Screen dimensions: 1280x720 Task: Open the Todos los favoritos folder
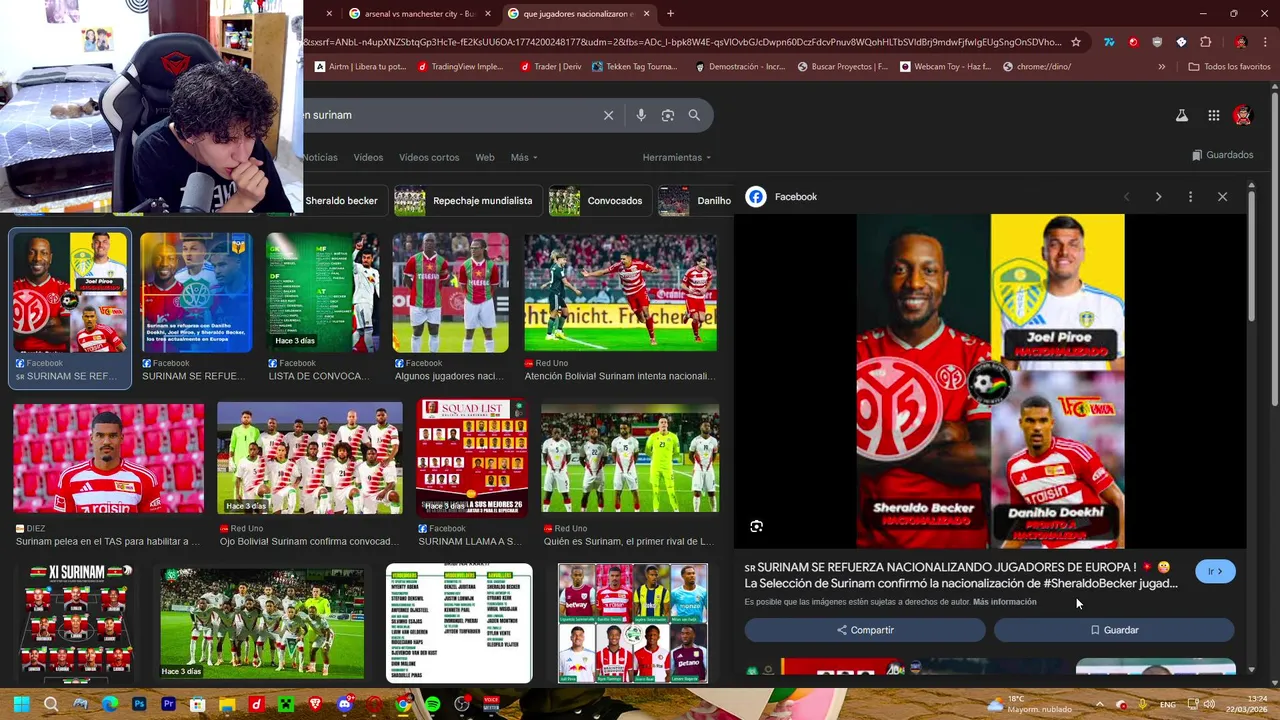(x=1229, y=67)
